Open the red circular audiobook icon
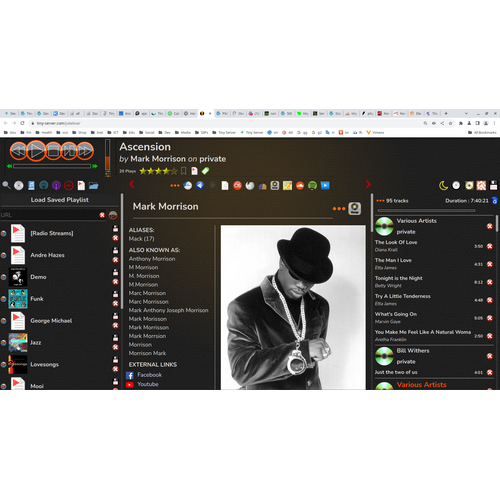Image resolution: width=500 pixels, height=500 pixels. pos(69,185)
